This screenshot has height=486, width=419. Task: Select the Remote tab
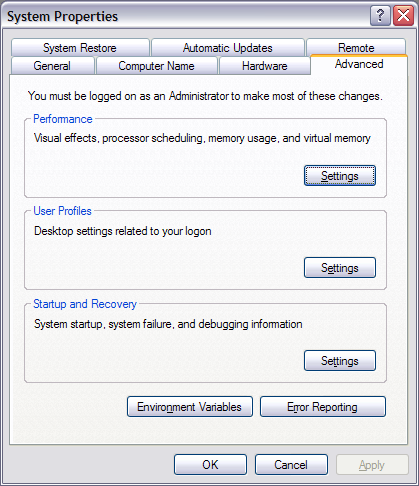click(x=356, y=47)
